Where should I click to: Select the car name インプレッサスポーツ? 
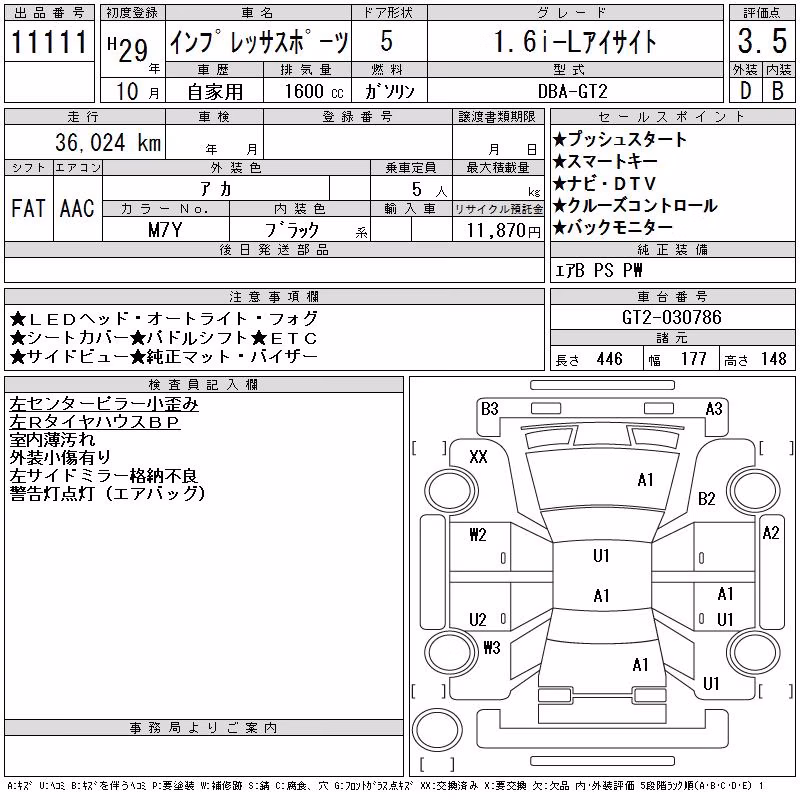[x=259, y=41]
